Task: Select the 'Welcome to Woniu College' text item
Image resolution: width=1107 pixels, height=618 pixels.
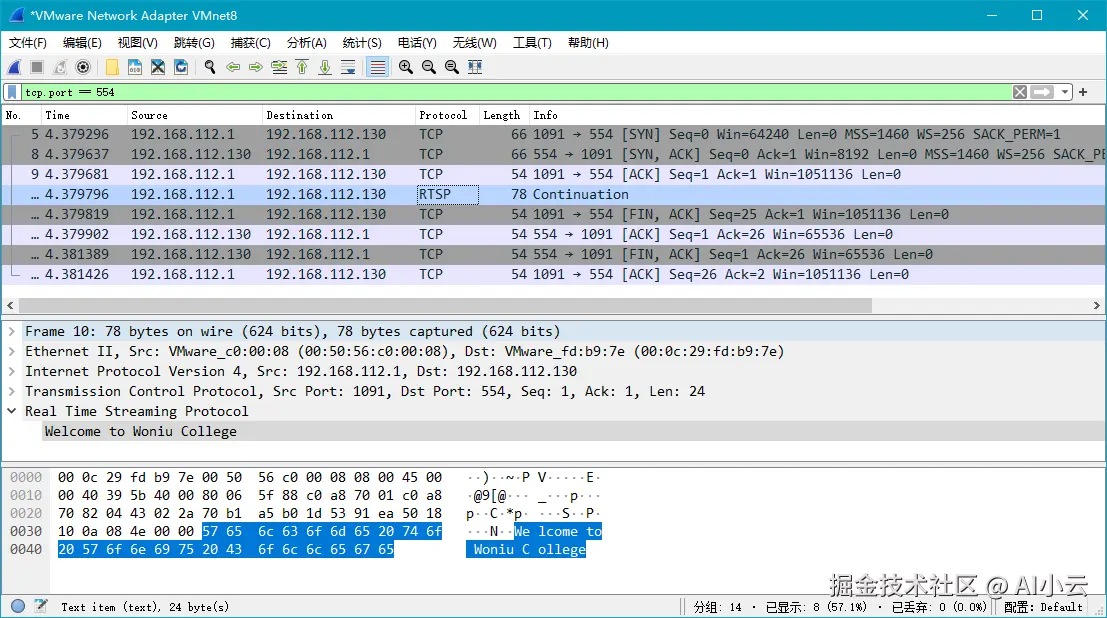Action: (x=573, y=432)
